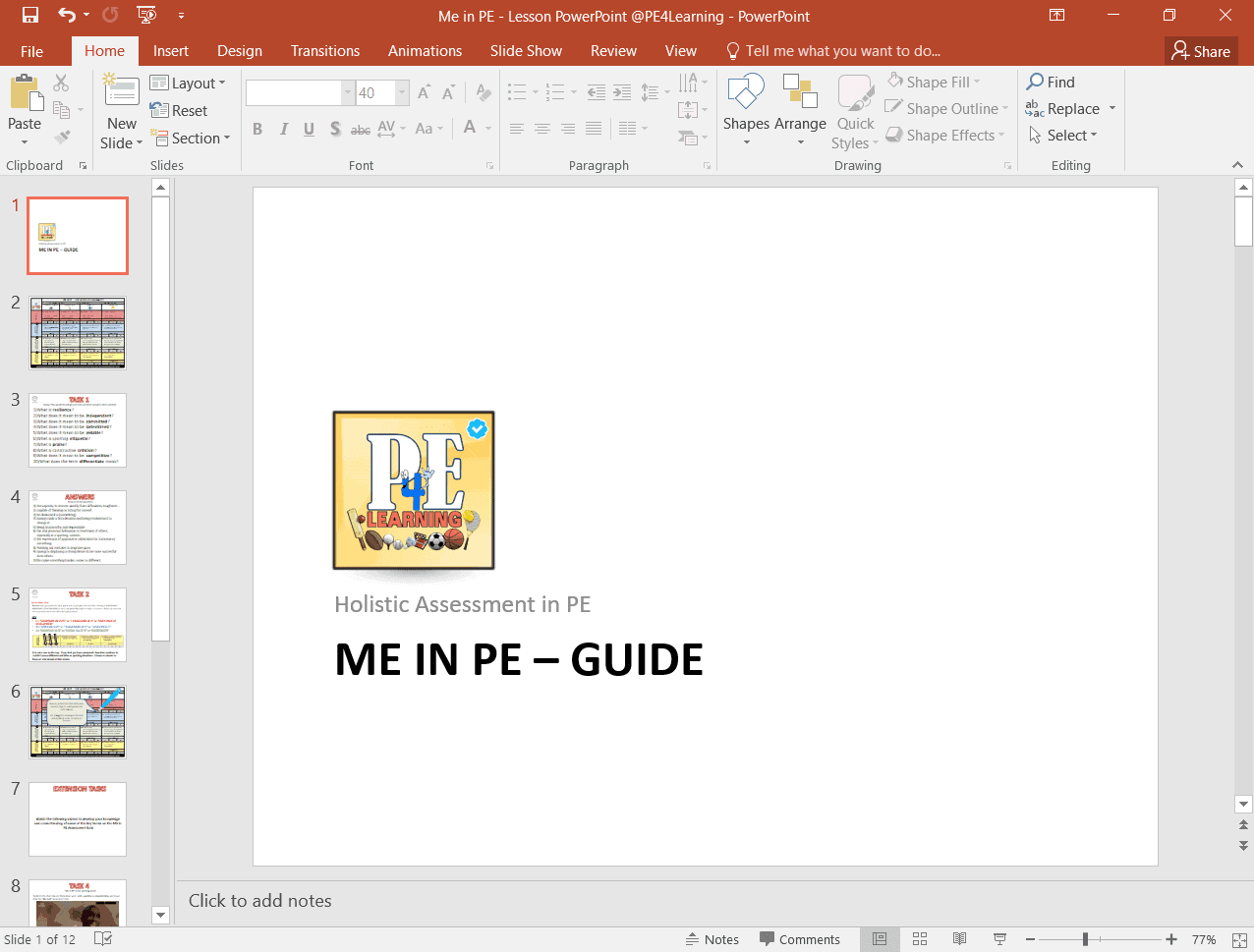The image size is (1254, 952).
Task: Toggle Normal view button in status bar
Action: pos(880,939)
